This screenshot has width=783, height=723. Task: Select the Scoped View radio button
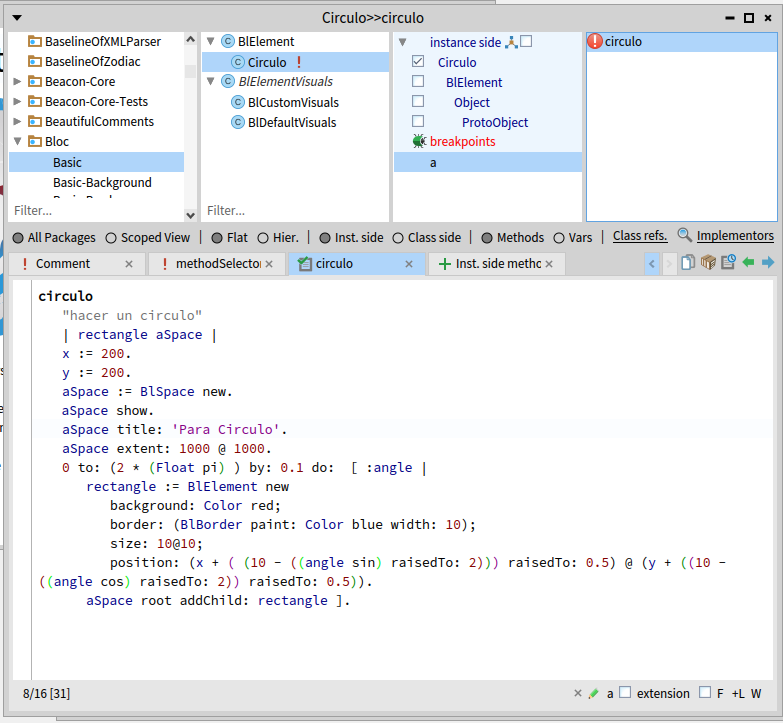pos(111,238)
